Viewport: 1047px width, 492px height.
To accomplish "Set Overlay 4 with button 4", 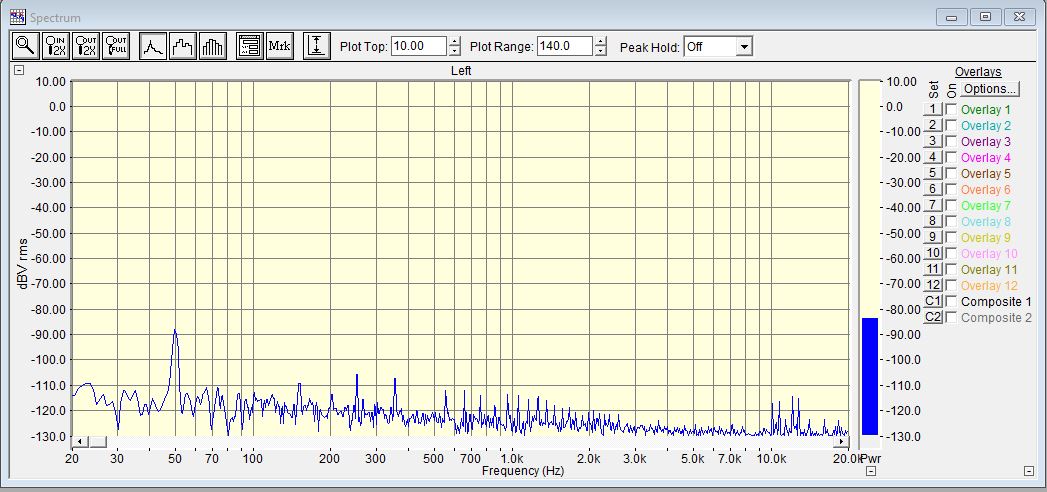I will 933,158.
